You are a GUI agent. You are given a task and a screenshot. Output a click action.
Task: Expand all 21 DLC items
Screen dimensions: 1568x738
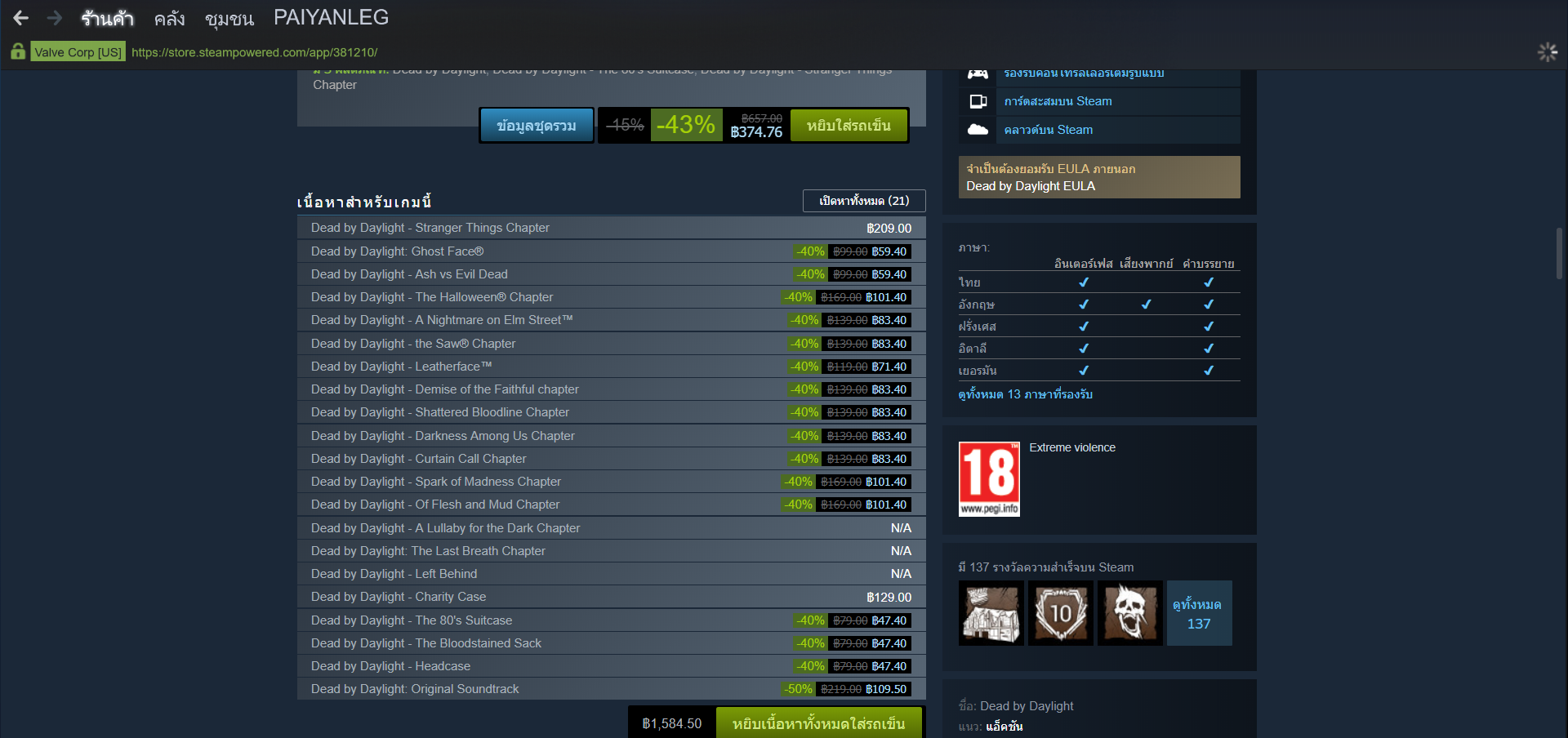864,201
